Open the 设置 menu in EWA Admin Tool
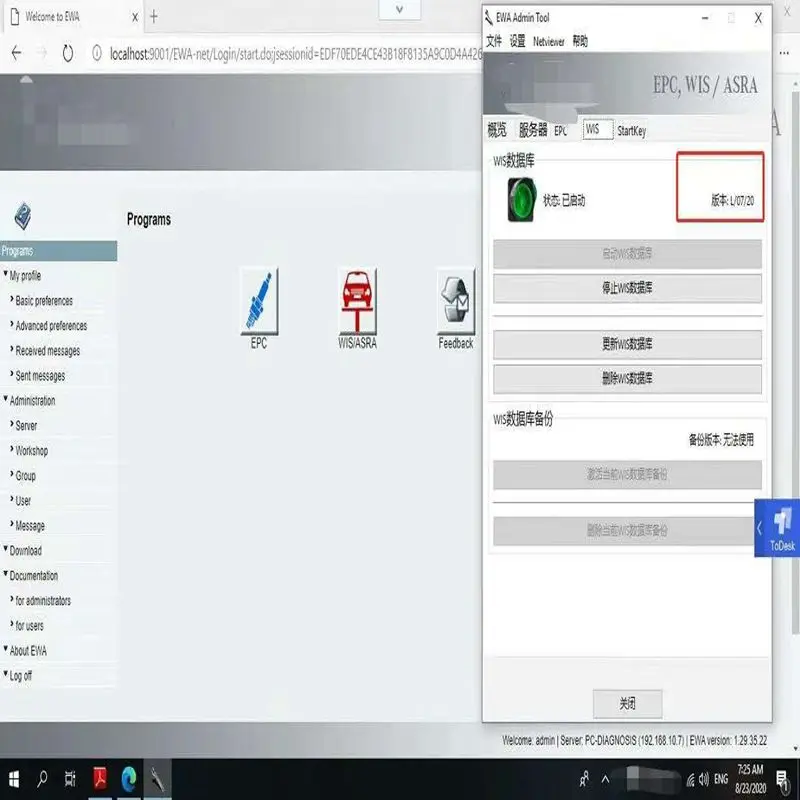 (517, 41)
